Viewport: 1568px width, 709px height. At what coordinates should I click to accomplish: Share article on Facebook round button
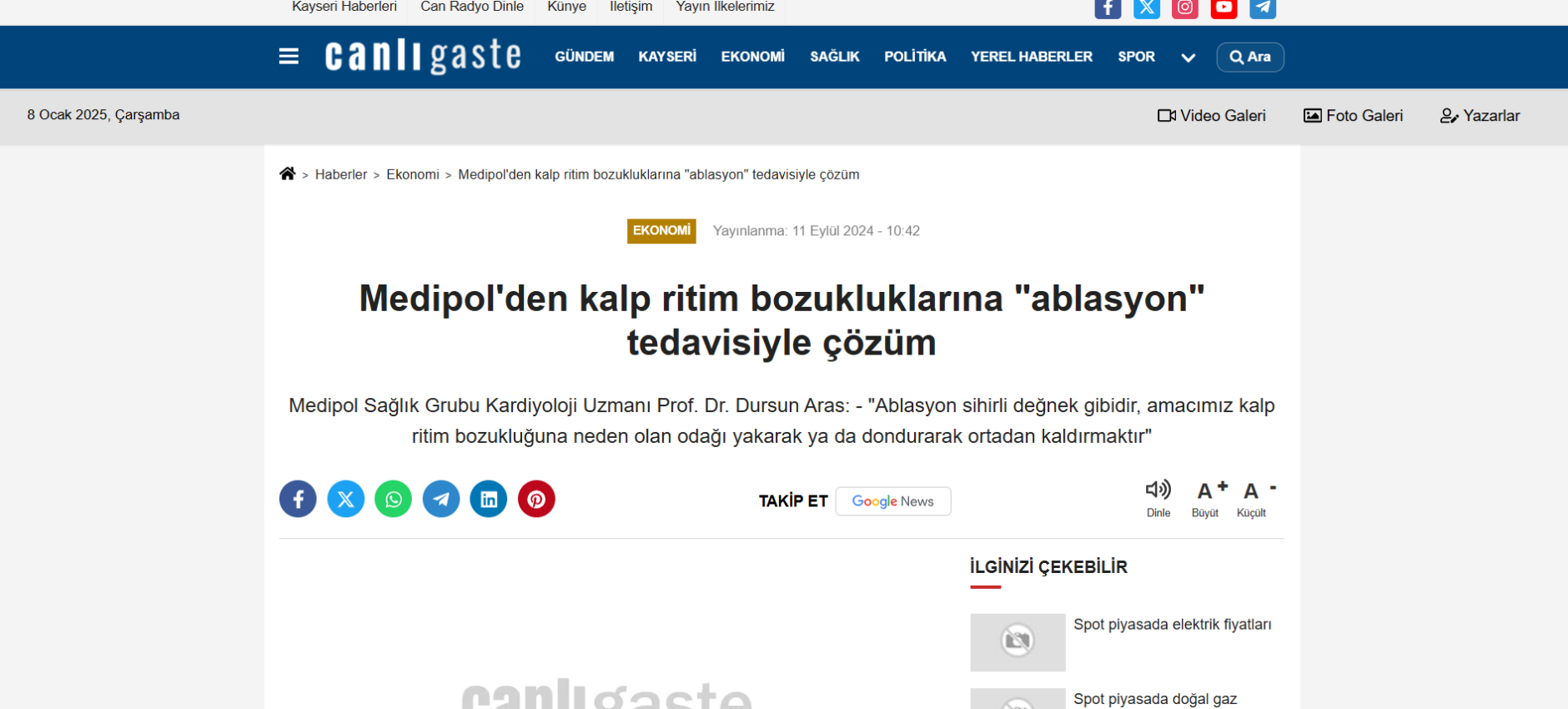[x=298, y=499]
